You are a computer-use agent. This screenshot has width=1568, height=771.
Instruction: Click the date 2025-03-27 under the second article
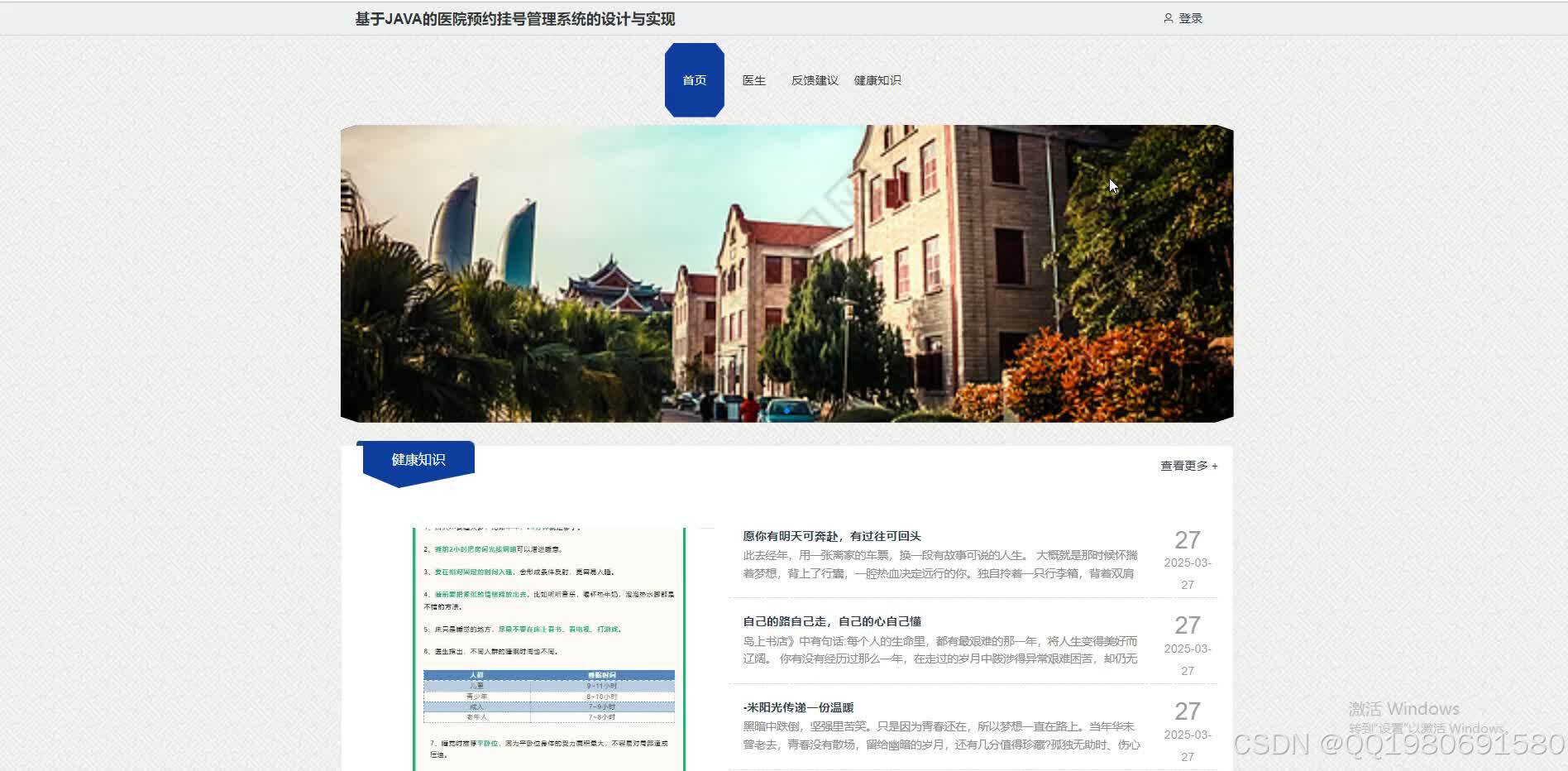coord(1188,649)
